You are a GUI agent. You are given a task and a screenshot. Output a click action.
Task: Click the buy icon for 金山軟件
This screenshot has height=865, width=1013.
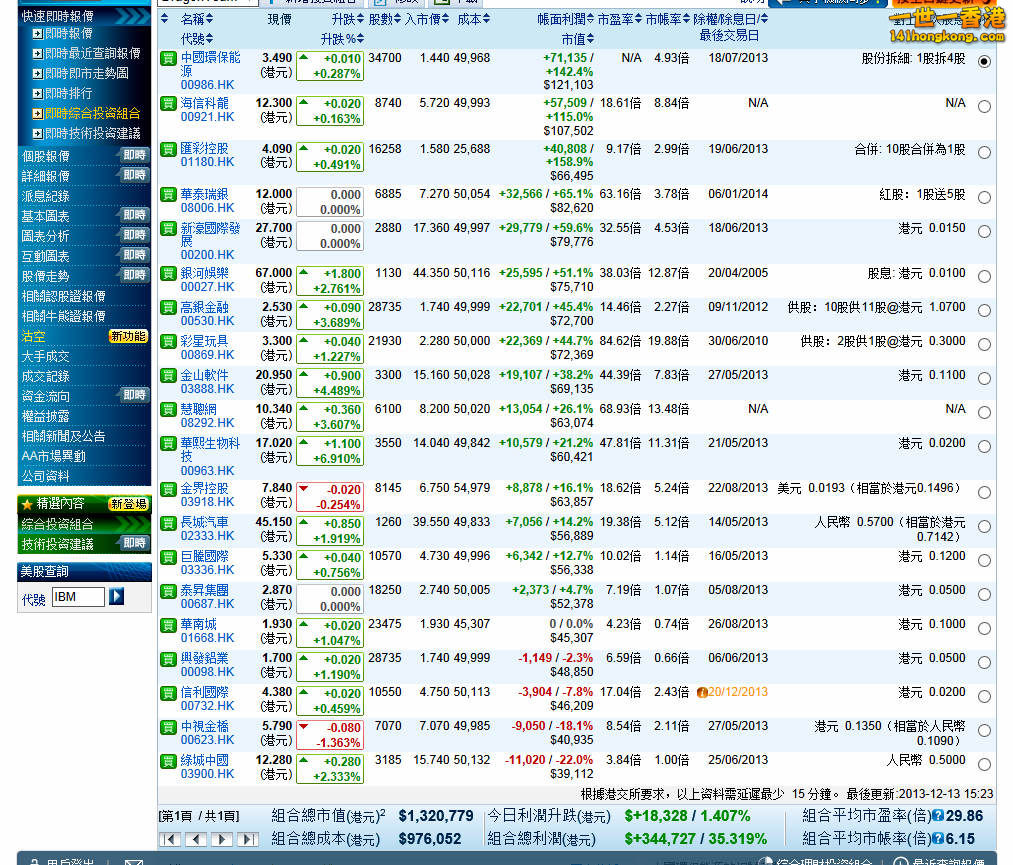tap(168, 375)
